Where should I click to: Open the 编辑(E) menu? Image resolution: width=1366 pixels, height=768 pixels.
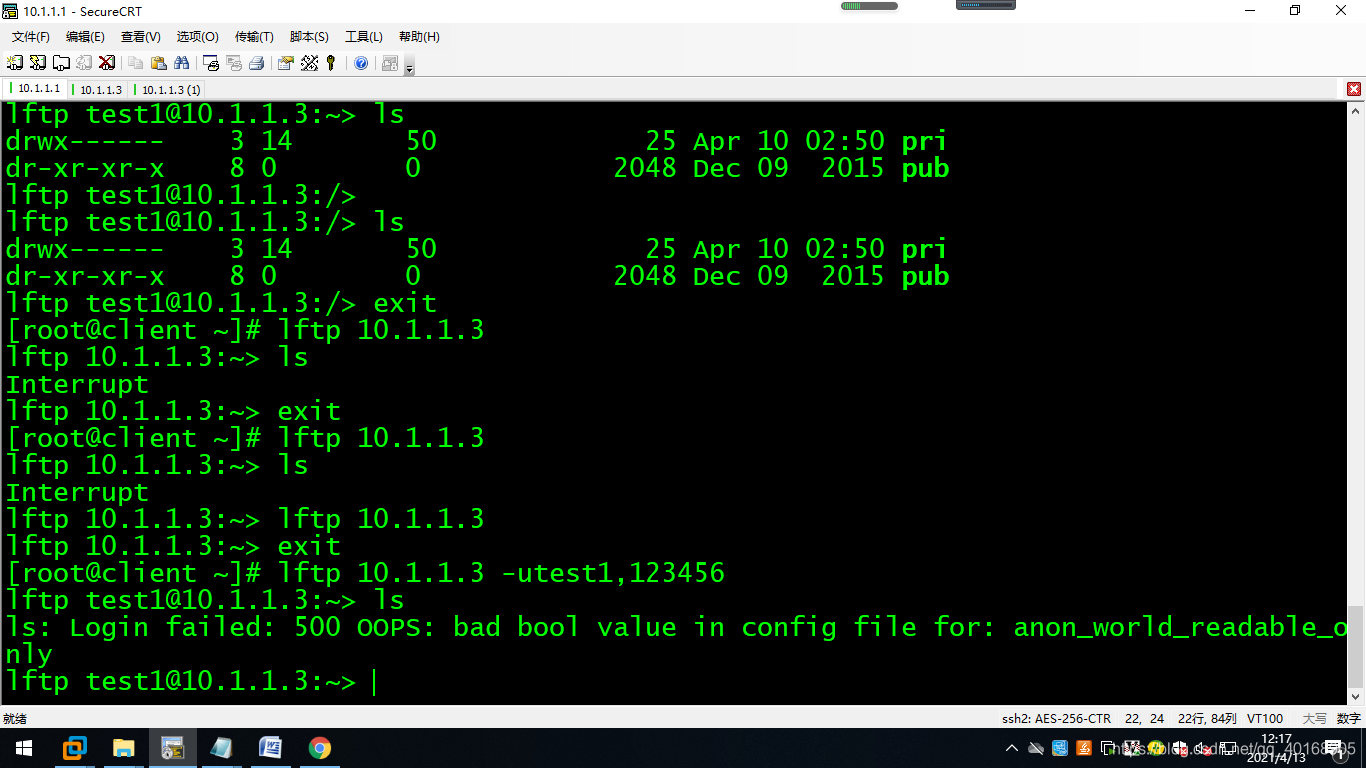tap(85, 37)
